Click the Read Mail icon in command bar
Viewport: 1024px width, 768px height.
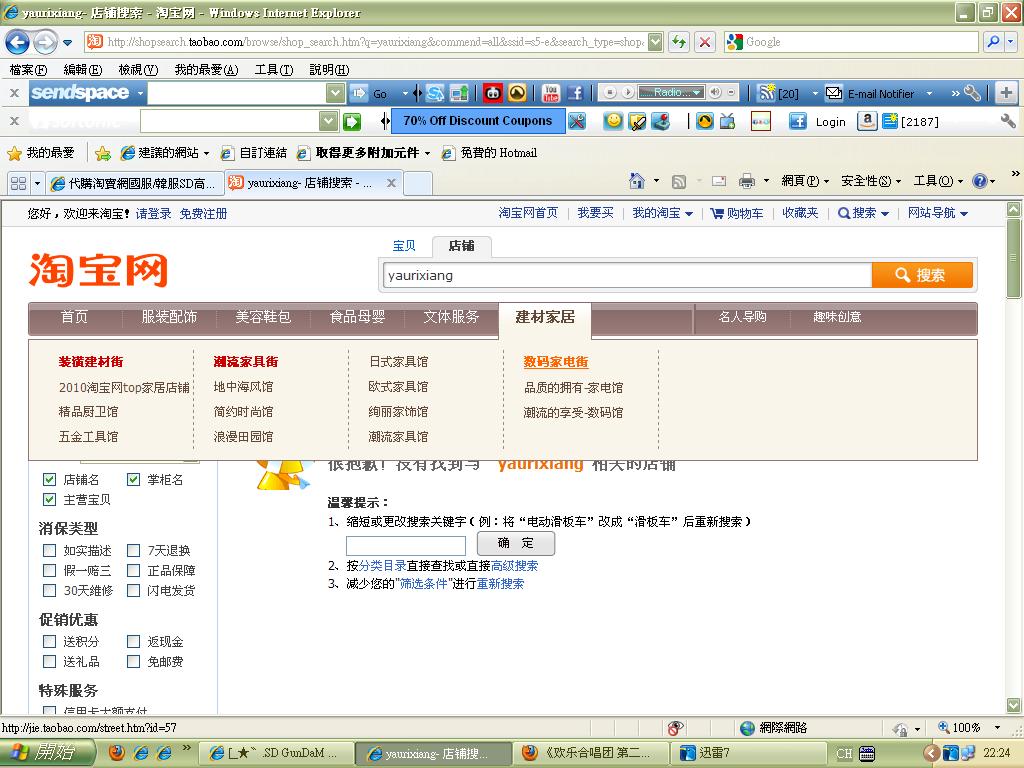pyautogui.click(x=719, y=181)
